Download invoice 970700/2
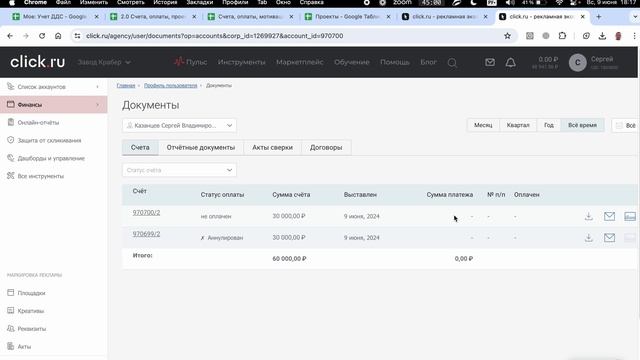The image size is (640, 360). click(x=589, y=216)
